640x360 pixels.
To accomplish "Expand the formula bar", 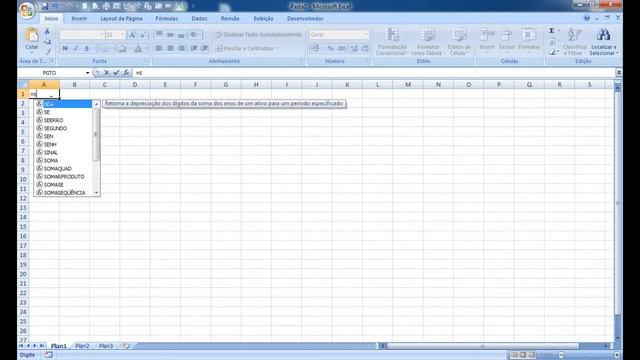I will (x=619, y=73).
